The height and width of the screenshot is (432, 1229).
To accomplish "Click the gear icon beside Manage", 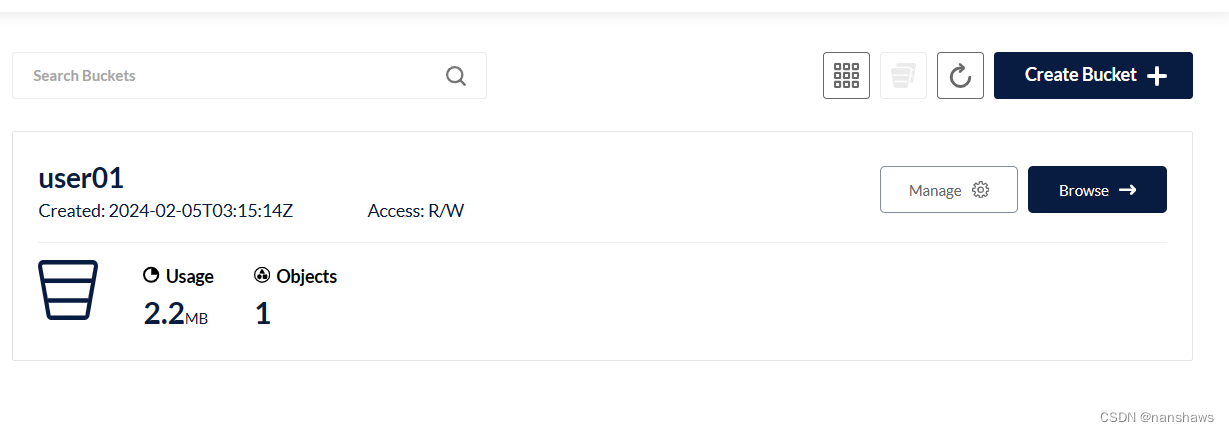I will 980,190.
